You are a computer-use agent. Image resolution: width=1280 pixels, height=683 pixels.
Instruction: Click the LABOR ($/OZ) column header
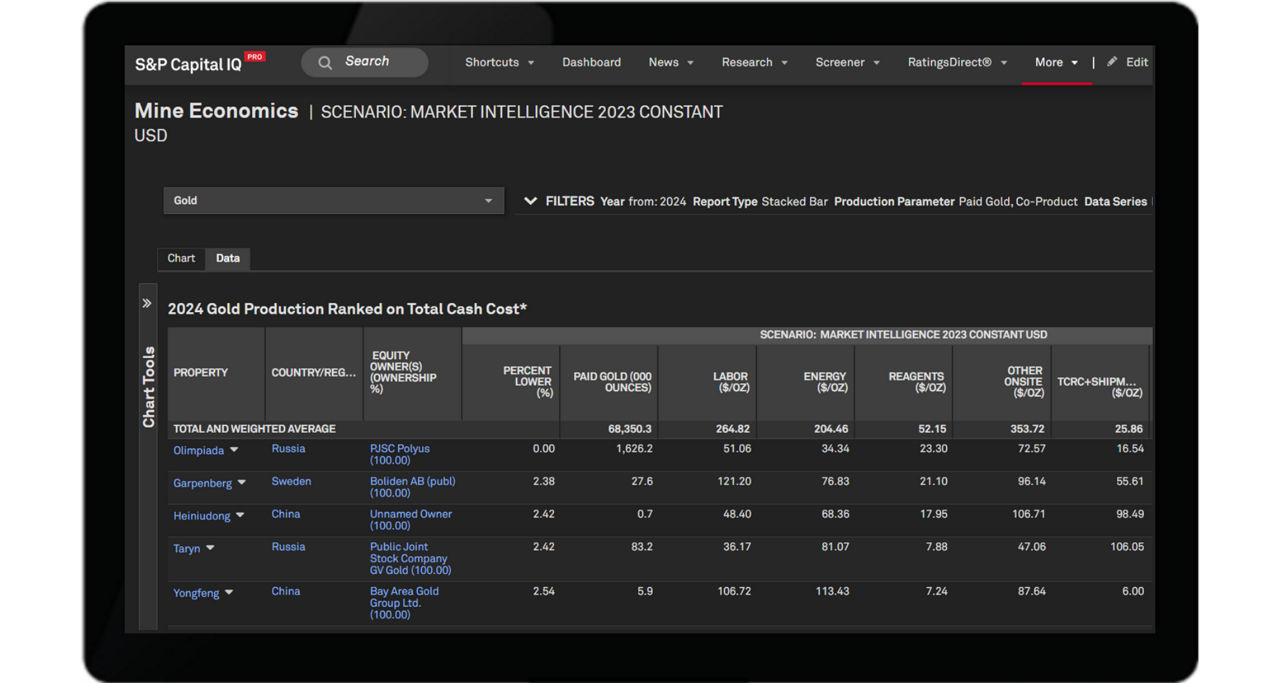pyautogui.click(x=707, y=382)
